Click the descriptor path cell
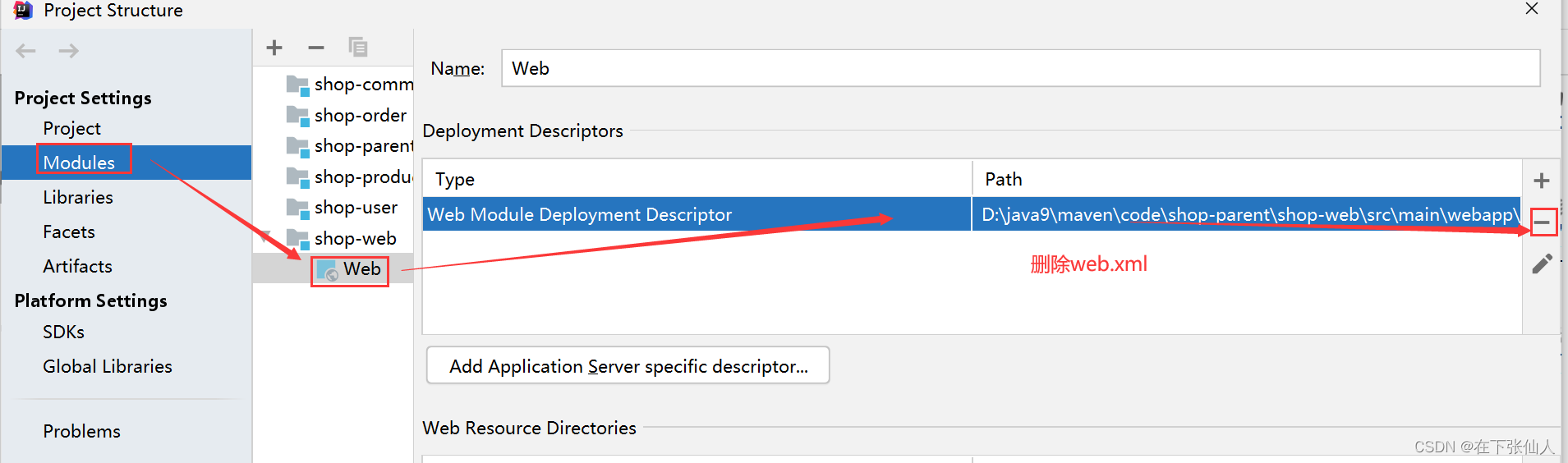This screenshot has width=1568, height=463. point(1247,214)
